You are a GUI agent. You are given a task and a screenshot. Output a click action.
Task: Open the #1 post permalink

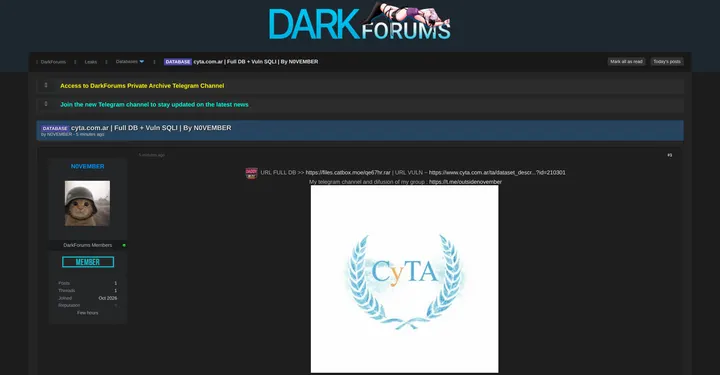[x=669, y=155]
